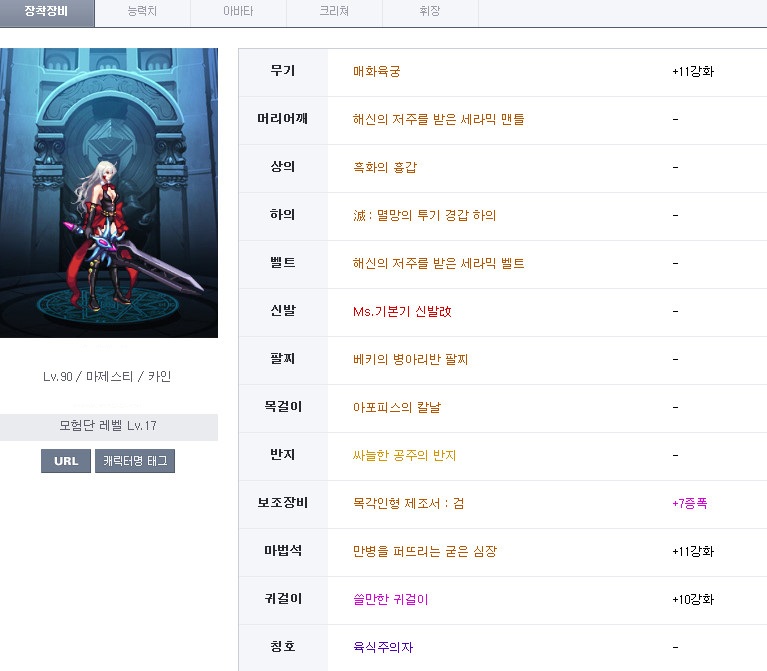Click the 무기 row label
The width and height of the screenshot is (767, 671).
tap(283, 71)
